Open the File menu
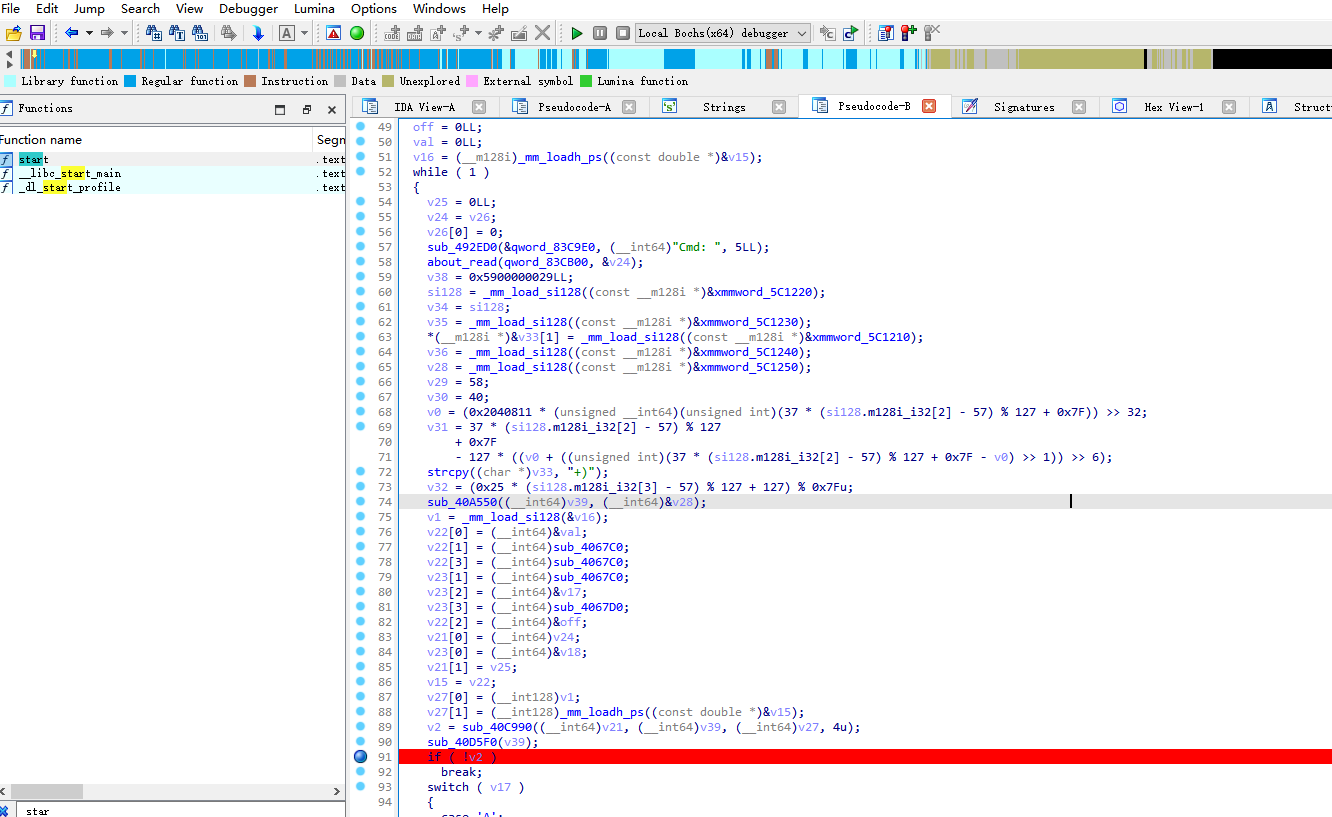Viewport: 1332px width, 817px height. coord(10,8)
